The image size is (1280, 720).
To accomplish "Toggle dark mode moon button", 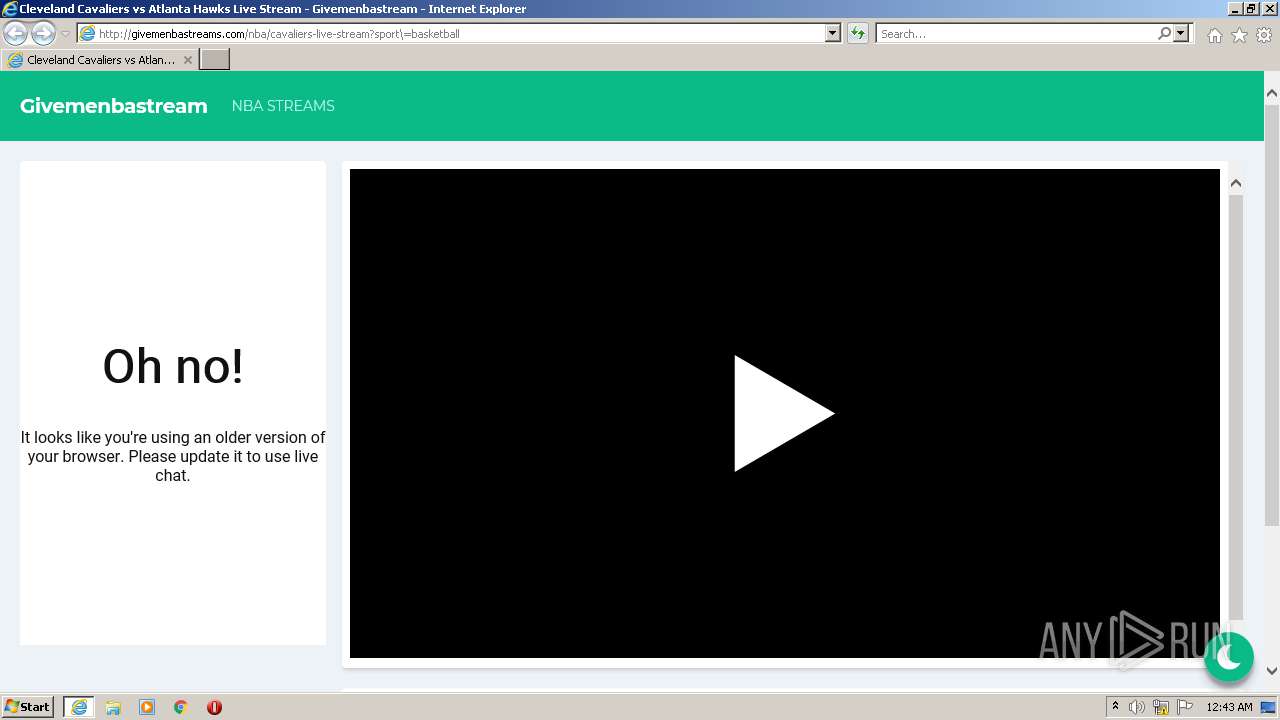I will coord(1228,657).
